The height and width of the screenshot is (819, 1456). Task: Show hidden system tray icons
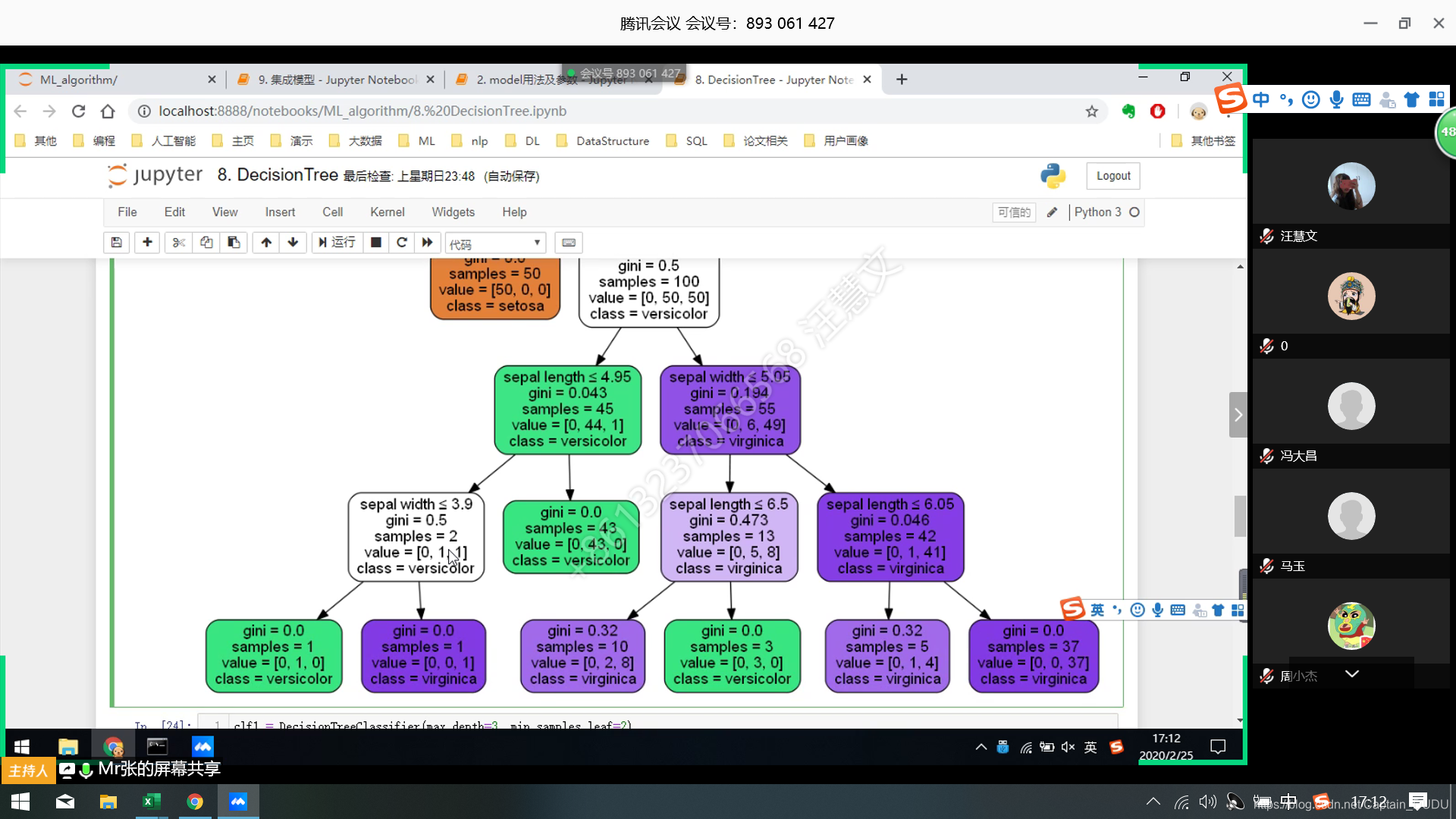[x=1153, y=802]
